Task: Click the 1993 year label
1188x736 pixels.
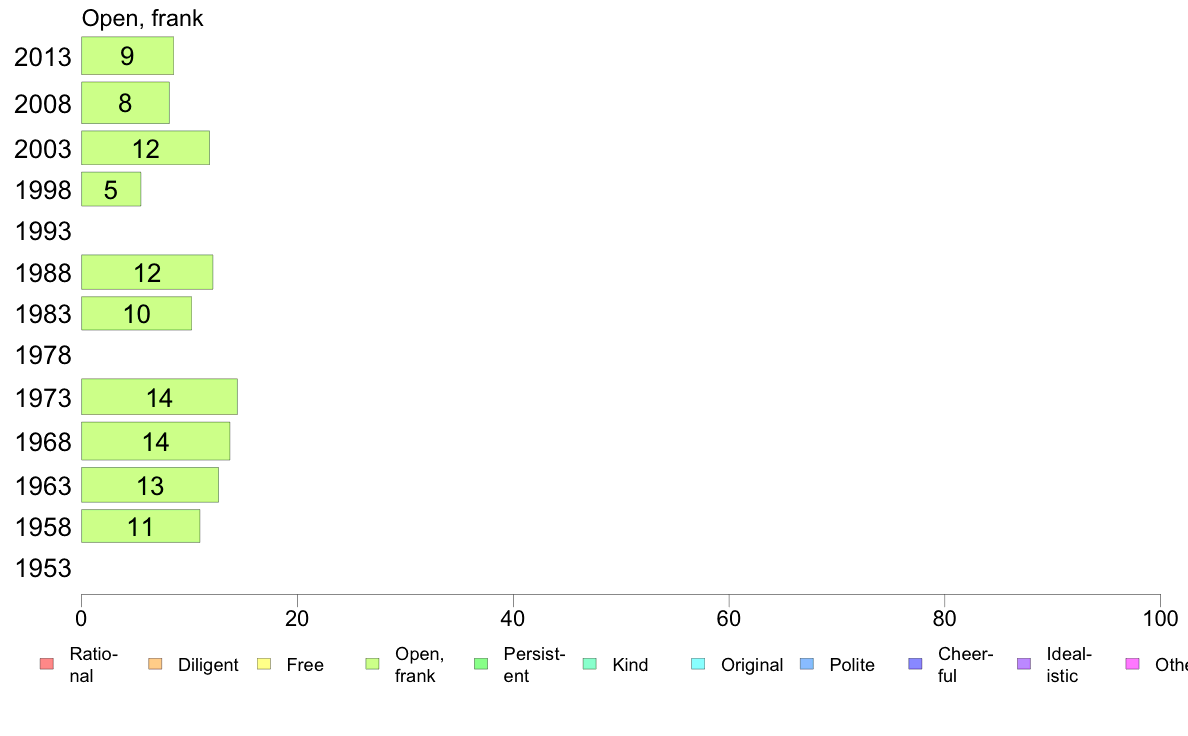Action: 43,231
